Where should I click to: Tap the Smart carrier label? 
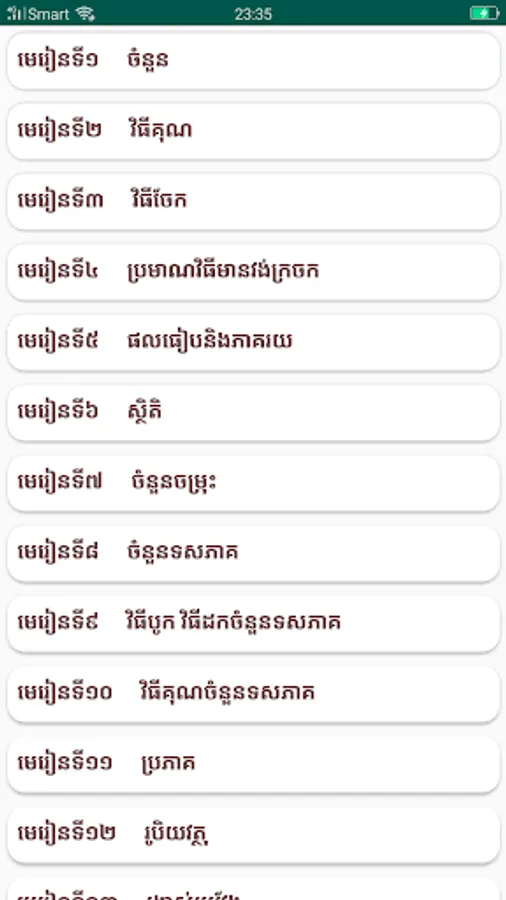click(49, 14)
